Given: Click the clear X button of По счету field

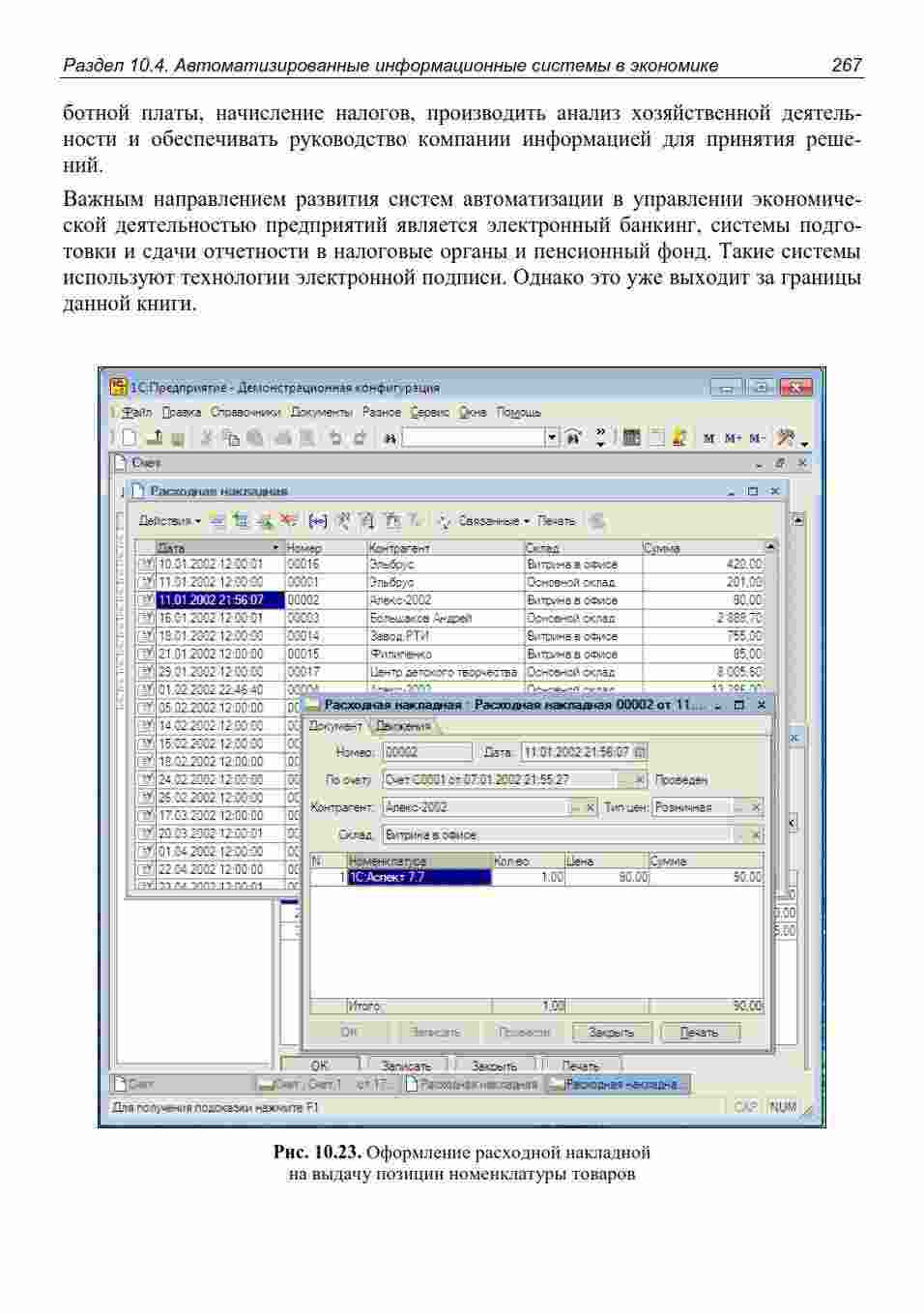Looking at the screenshot, I should tap(640, 779).
